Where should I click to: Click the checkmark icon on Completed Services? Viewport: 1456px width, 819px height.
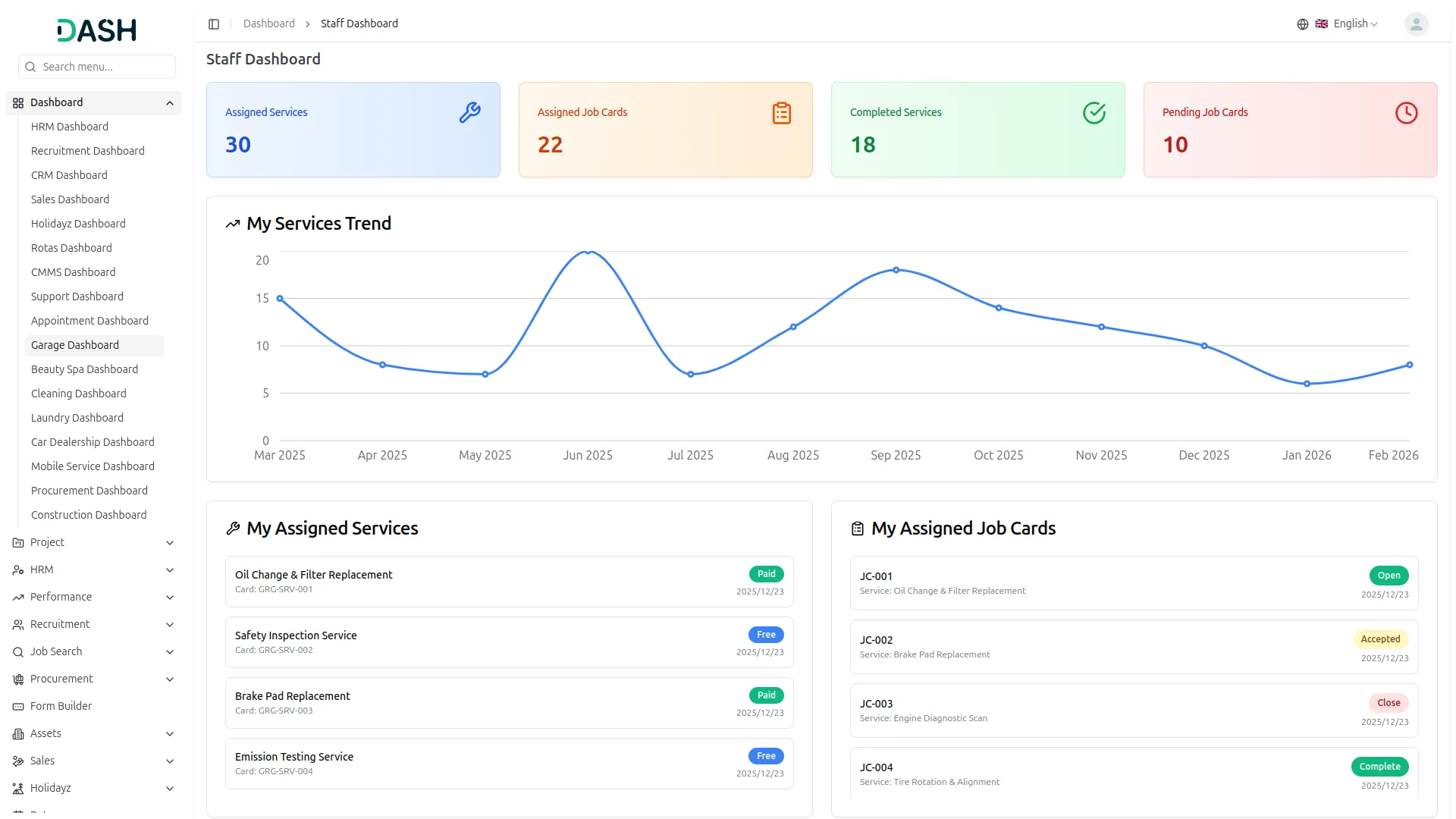[1094, 113]
